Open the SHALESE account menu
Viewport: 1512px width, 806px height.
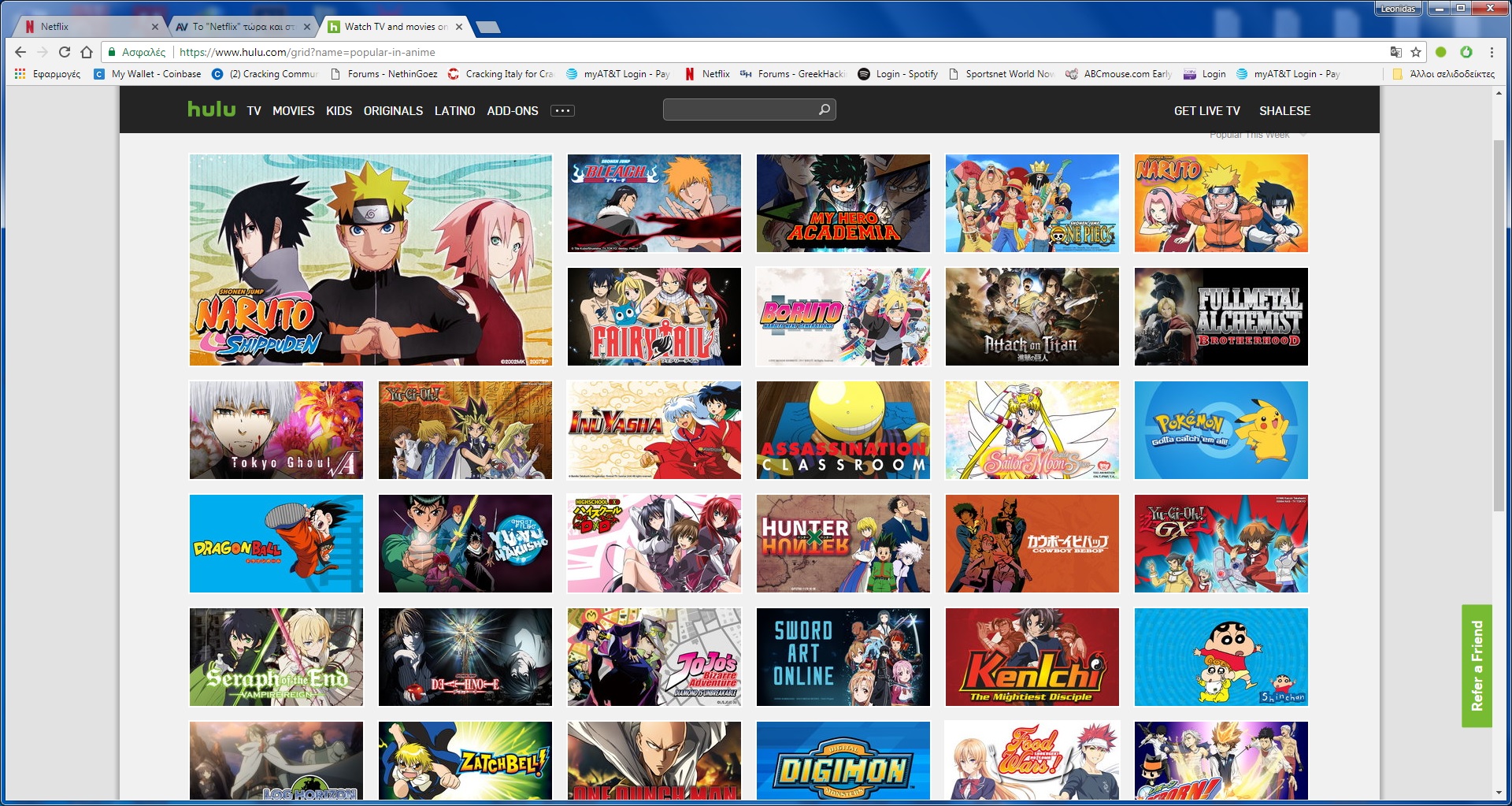1285,111
